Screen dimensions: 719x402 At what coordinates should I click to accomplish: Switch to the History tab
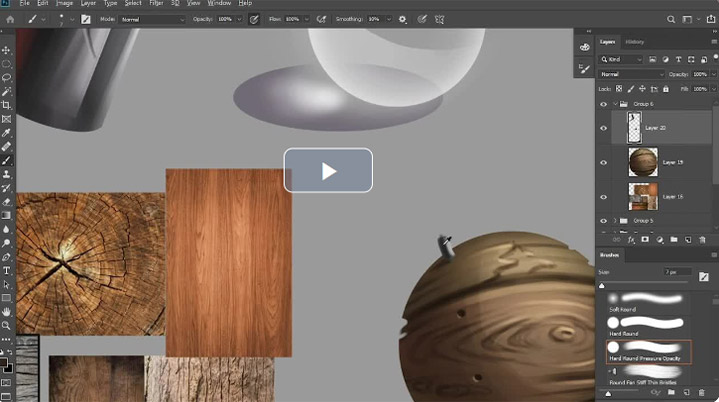click(x=635, y=42)
